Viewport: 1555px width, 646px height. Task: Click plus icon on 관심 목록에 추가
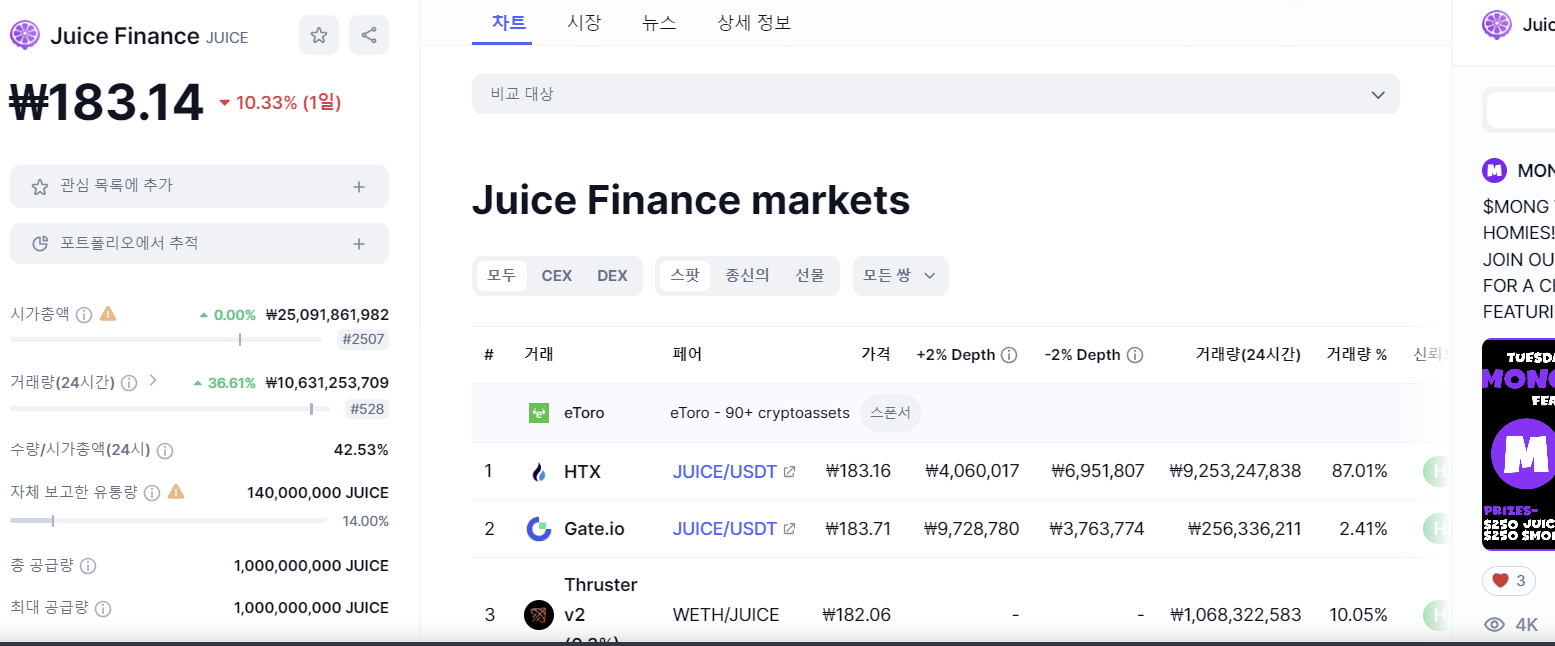[x=359, y=186]
